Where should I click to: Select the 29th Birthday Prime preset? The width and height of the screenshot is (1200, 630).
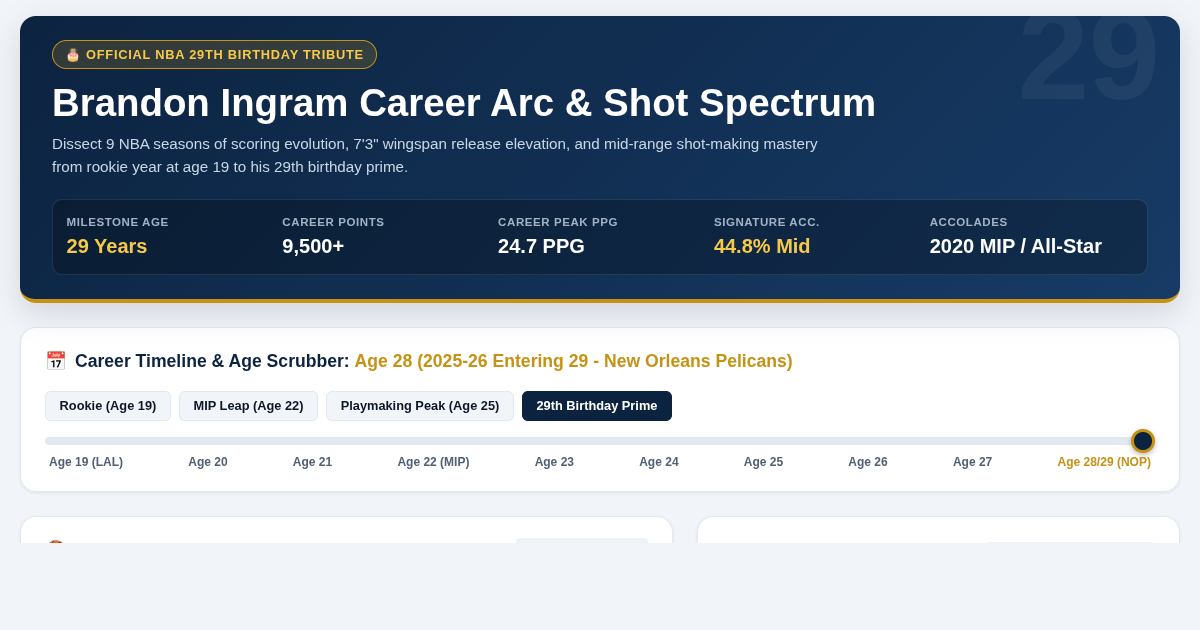pos(597,406)
